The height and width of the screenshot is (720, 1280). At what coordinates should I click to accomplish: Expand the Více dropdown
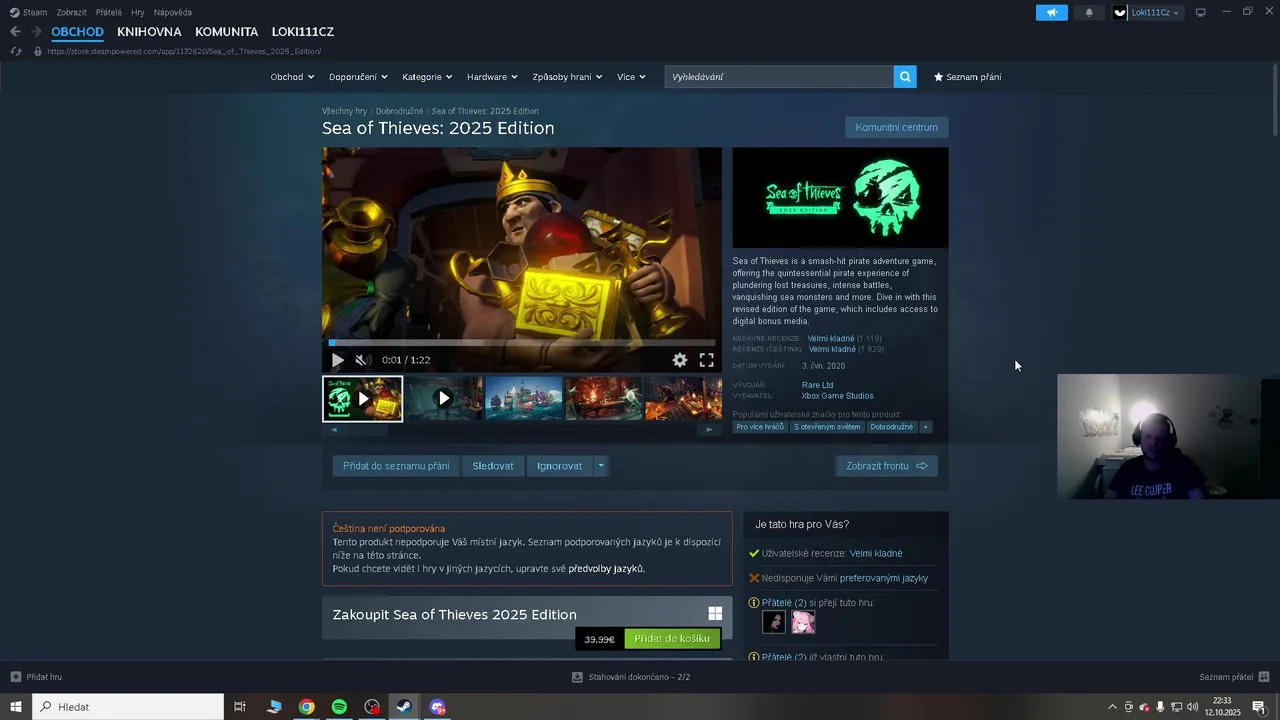click(631, 77)
